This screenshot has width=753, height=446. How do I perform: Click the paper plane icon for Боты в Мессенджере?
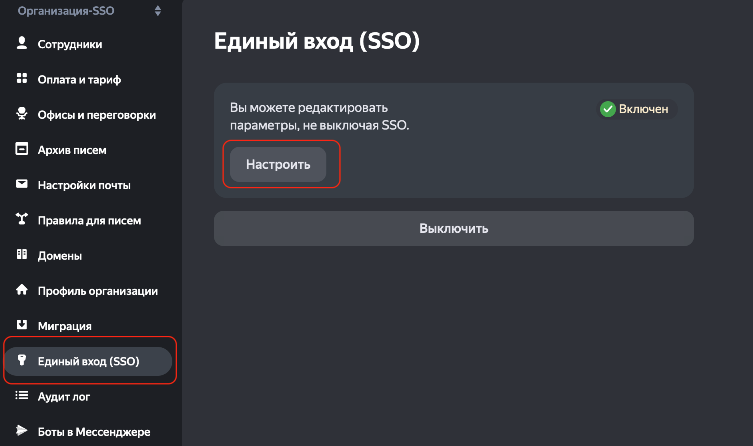coord(22,431)
